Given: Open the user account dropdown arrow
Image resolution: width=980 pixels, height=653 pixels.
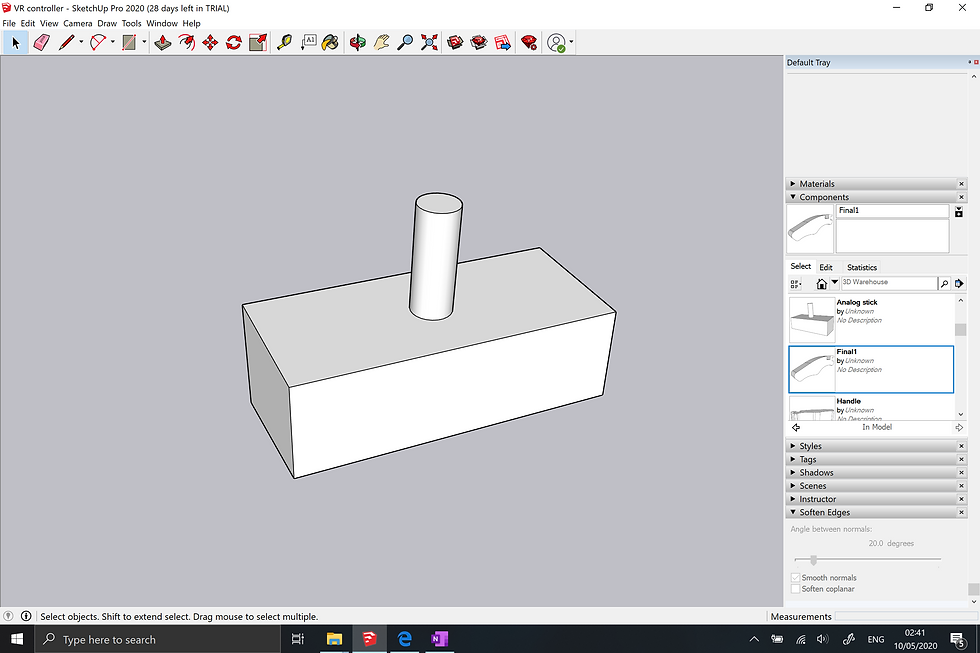Looking at the screenshot, I should tap(571, 42).
